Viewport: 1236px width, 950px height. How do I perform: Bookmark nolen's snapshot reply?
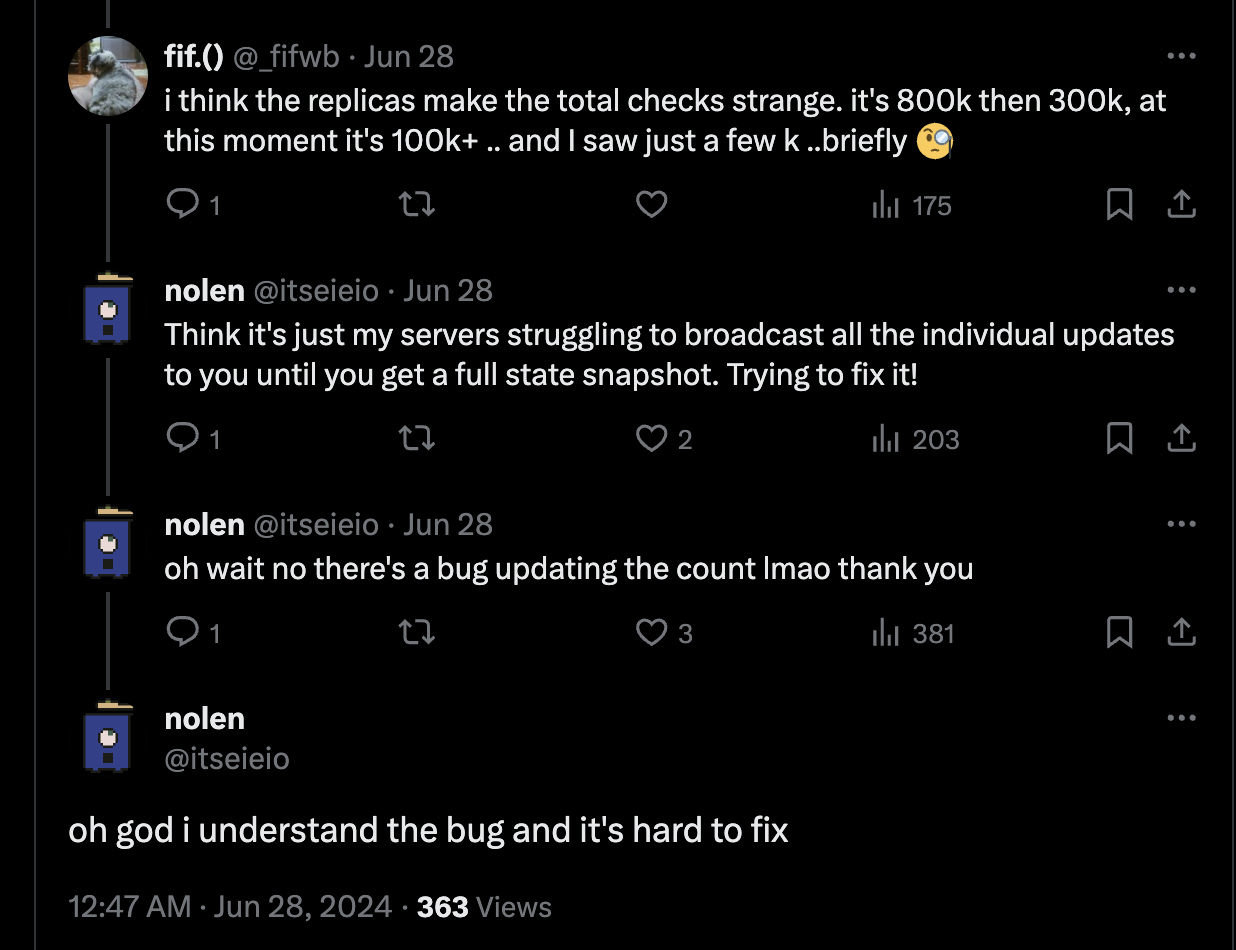pos(1120,438)
